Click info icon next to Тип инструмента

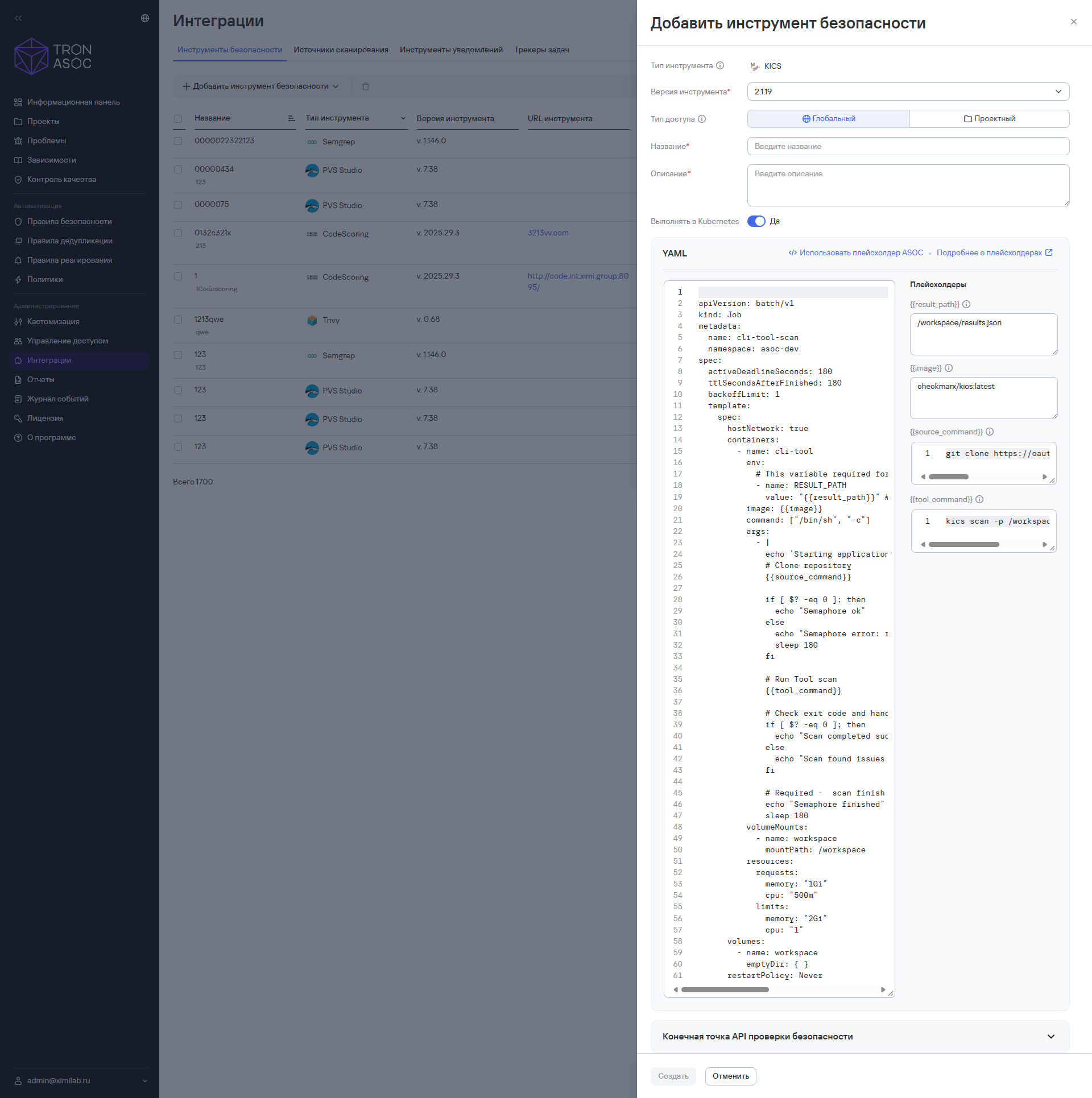coord(720,65)
